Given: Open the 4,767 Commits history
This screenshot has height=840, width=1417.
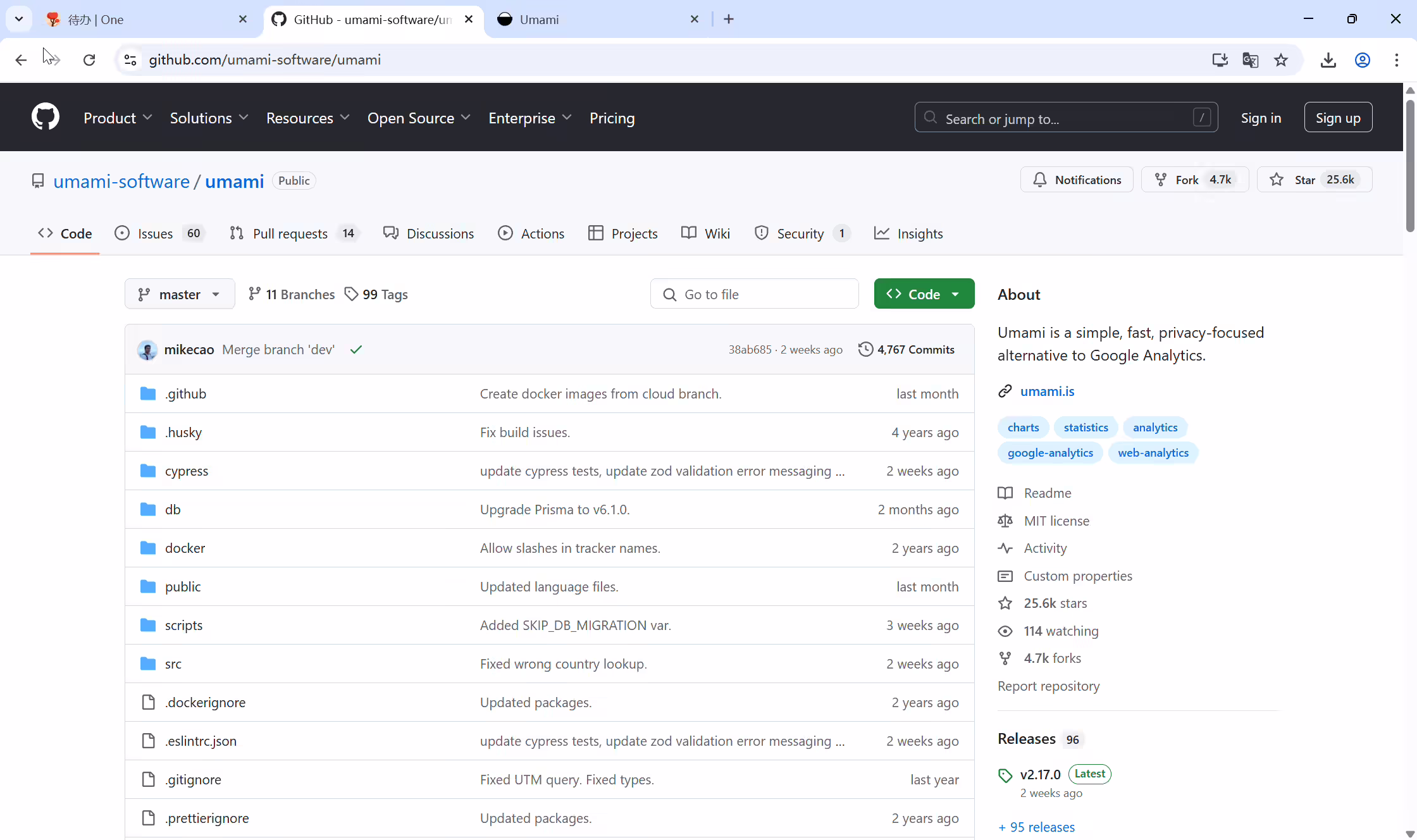Looking at the screenshot, I should (x=907, y=349).
